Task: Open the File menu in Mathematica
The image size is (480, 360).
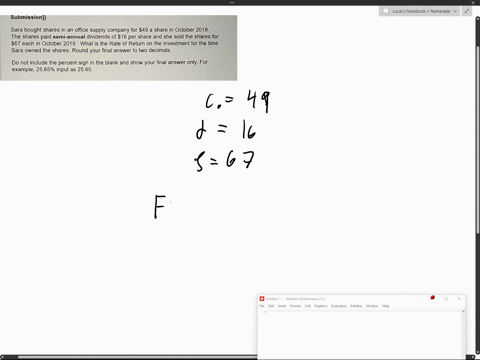Action: (262, 306)
